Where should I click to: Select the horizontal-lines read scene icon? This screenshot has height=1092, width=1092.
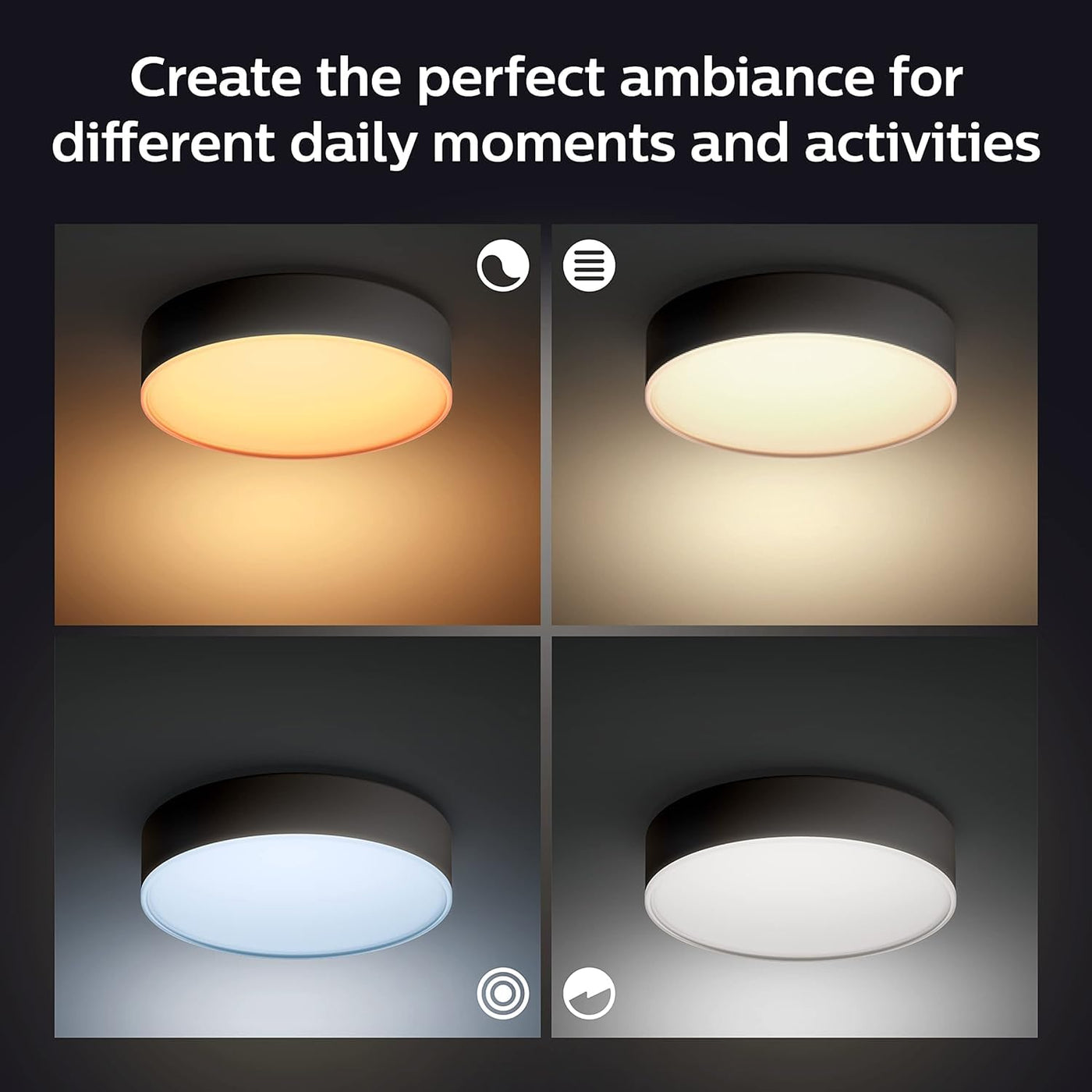(x=589, y=265)
